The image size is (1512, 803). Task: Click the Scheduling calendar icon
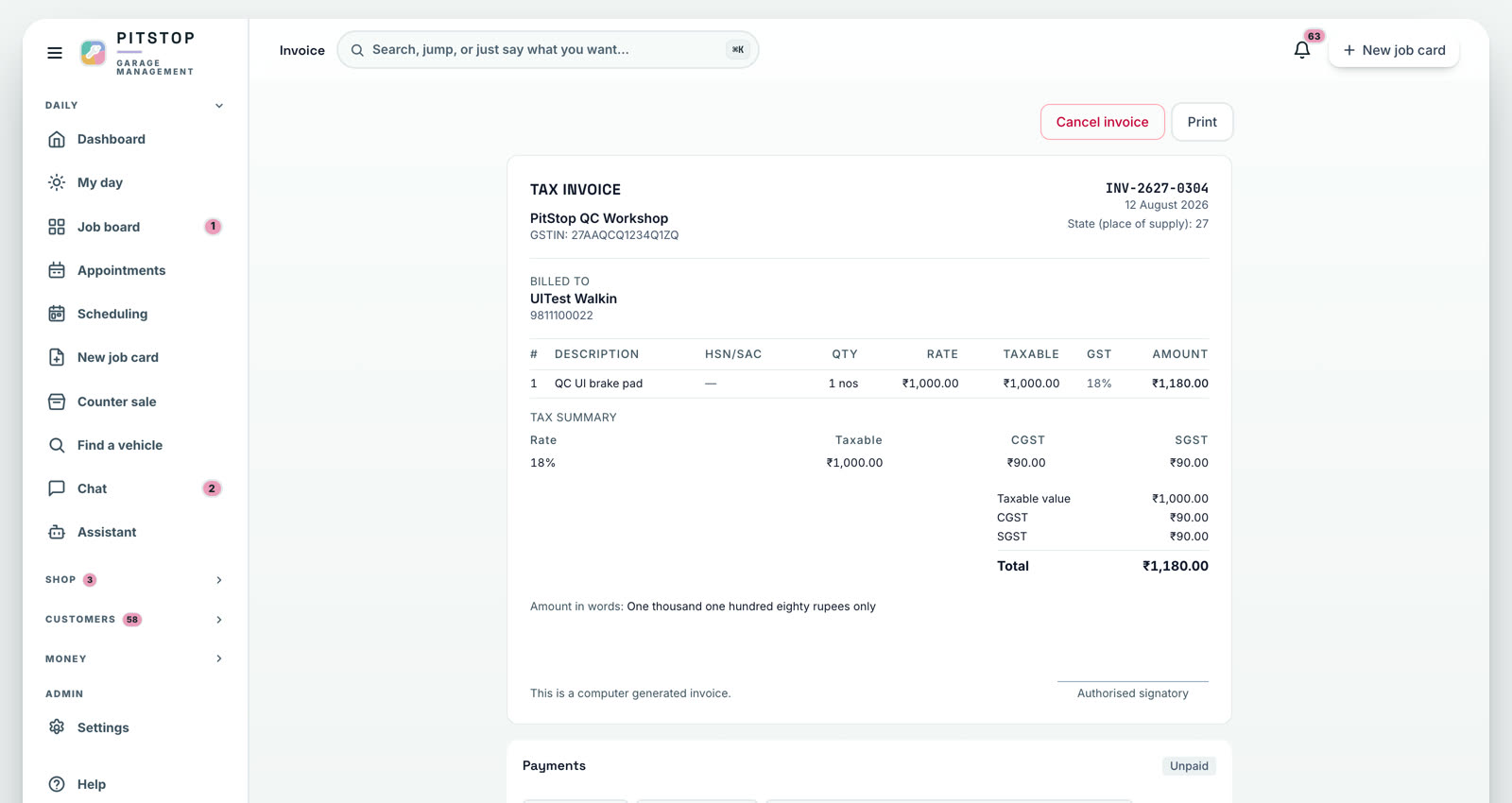coord(57,314)
